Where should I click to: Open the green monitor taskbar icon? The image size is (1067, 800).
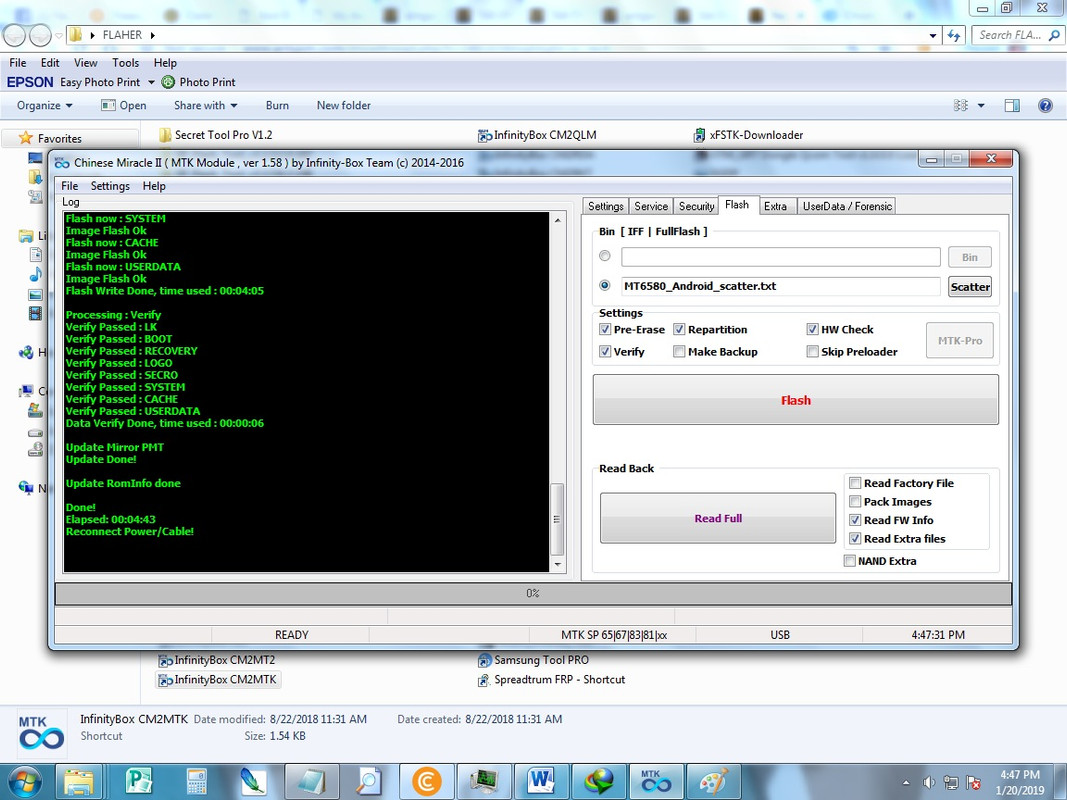(x=484, y=782)
